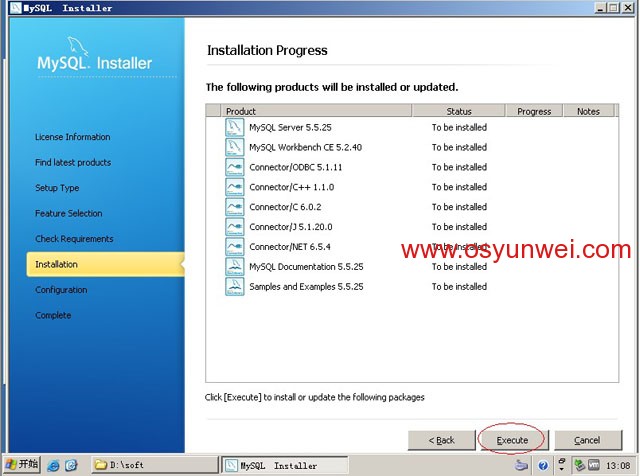Select the MySQL Server 5.5.25 row text
The height and width of the screenshot is (476, 640).
pyautogui.click(x=290, y=127)
